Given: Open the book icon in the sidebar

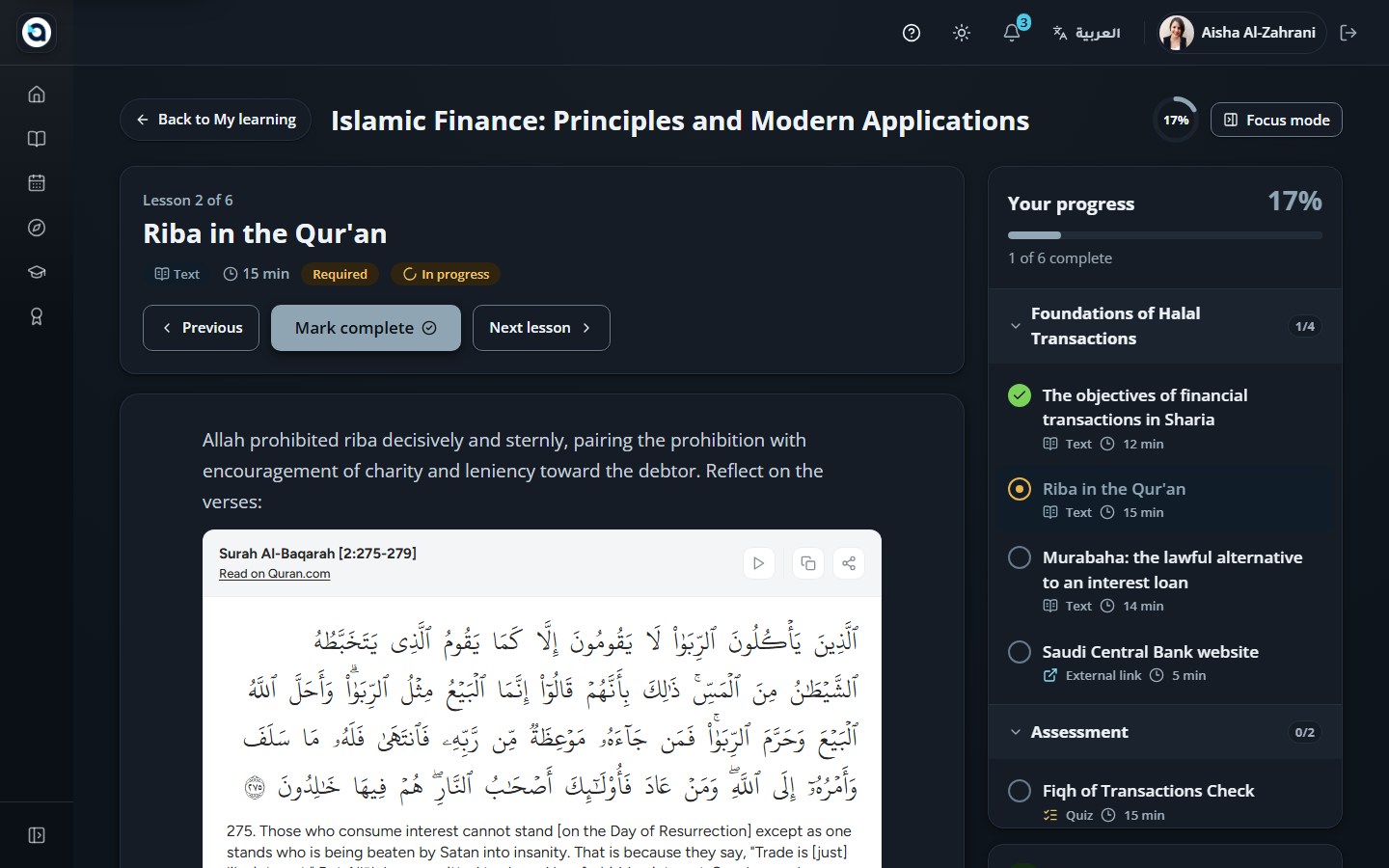Looking at the screenshot, I should pos(37,139).
